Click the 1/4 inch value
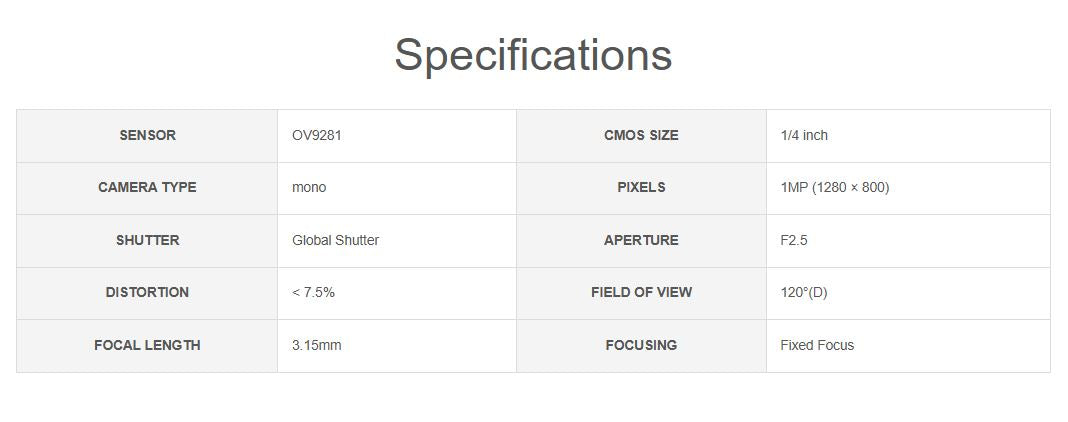The width and height of the screenshot is (1068, 422). tap(804, 135)
